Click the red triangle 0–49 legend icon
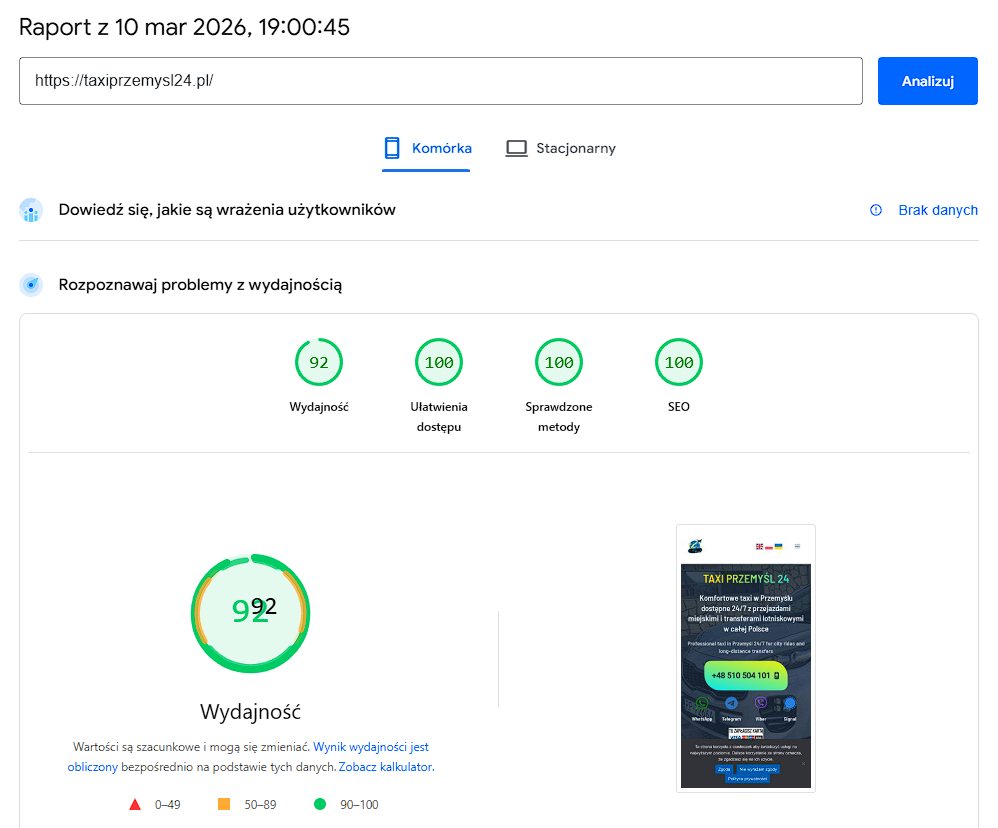Image resolution: width=998 pixels, height=828 pixels. pos(135,804)
